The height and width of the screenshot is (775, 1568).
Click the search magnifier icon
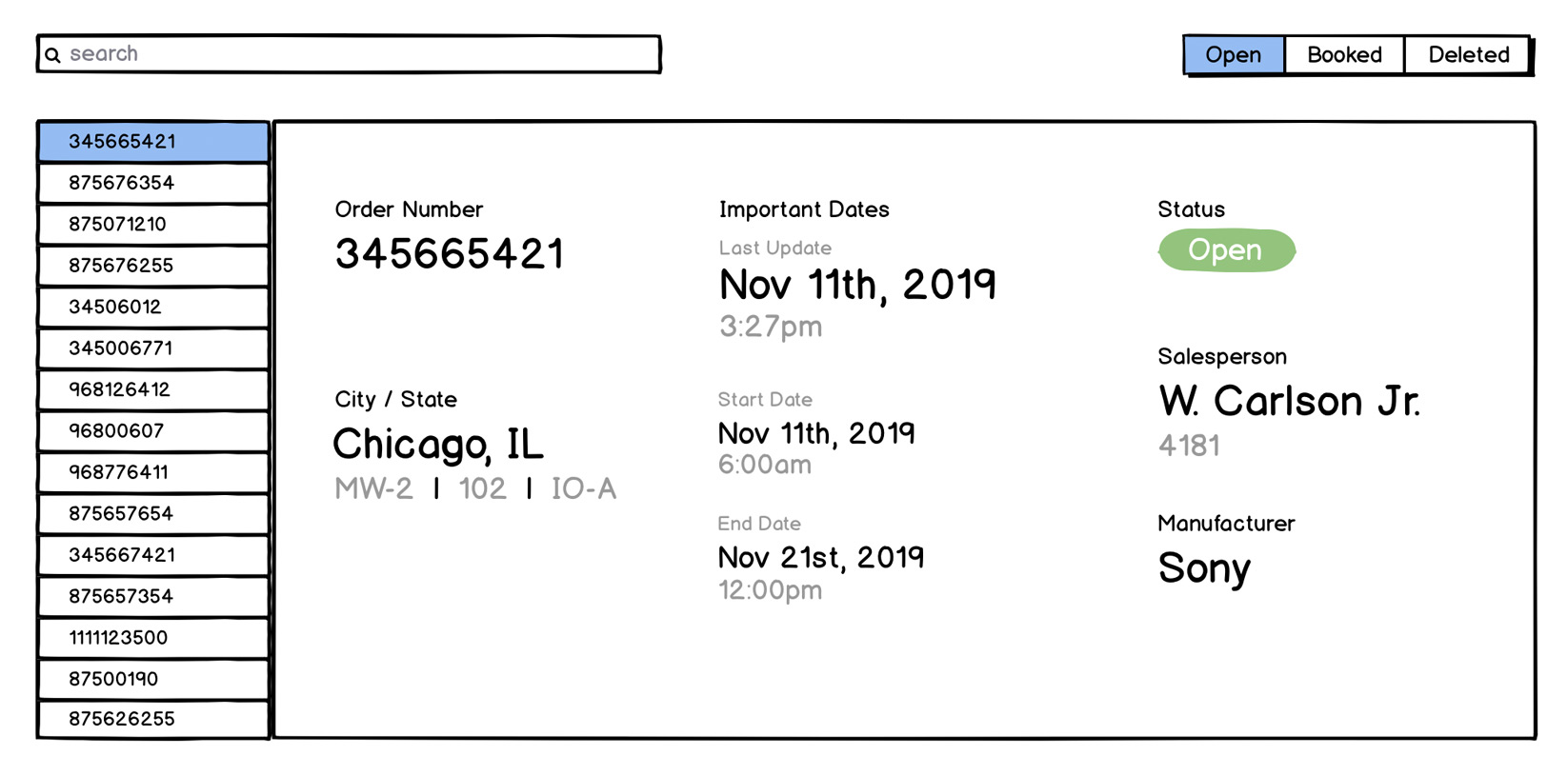(53, 55)
